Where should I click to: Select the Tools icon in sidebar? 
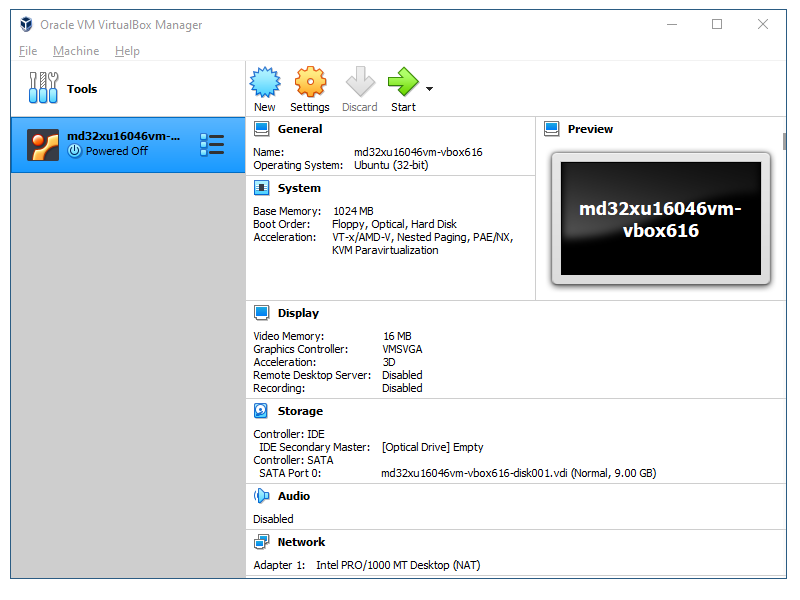tap(44, 89)
